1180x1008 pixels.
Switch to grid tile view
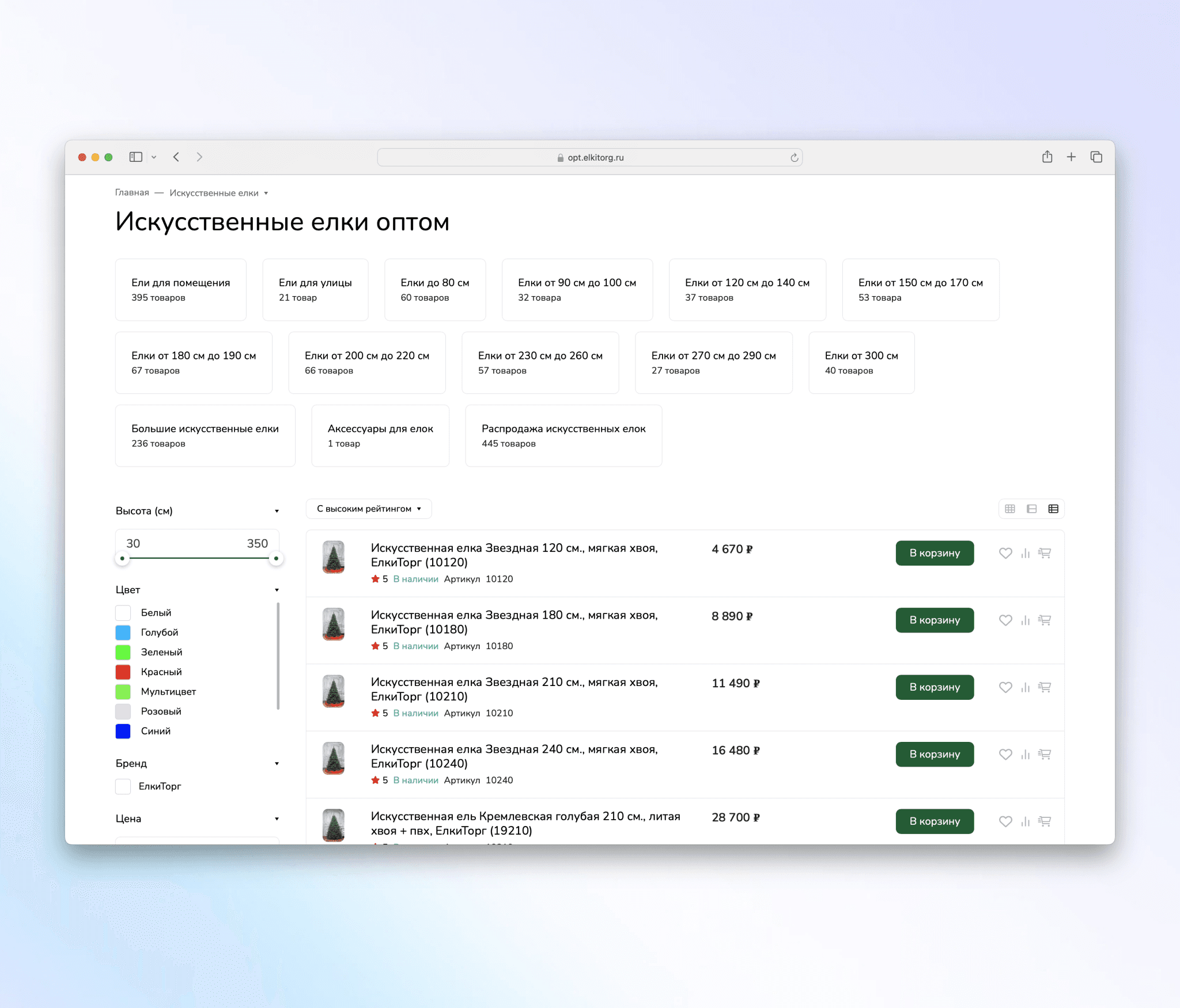click(1010, 509)
